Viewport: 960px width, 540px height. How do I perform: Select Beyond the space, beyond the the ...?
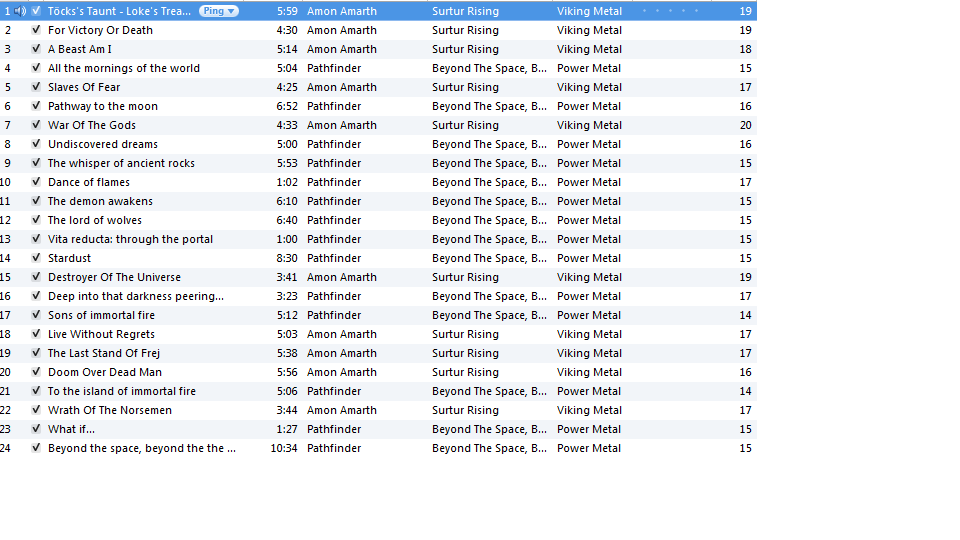141,448
